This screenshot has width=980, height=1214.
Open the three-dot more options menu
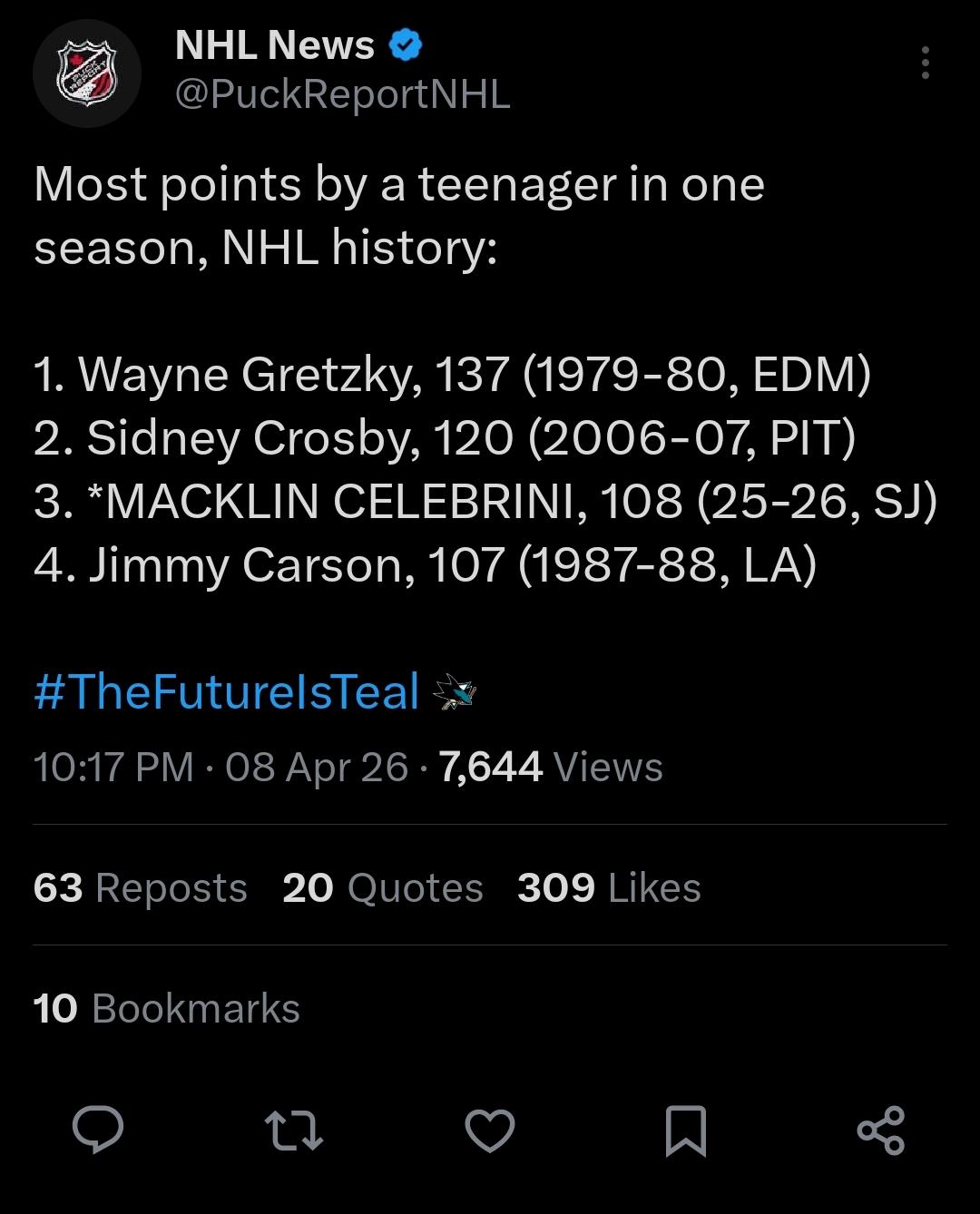pyautogui.click(x=925, y=63)
